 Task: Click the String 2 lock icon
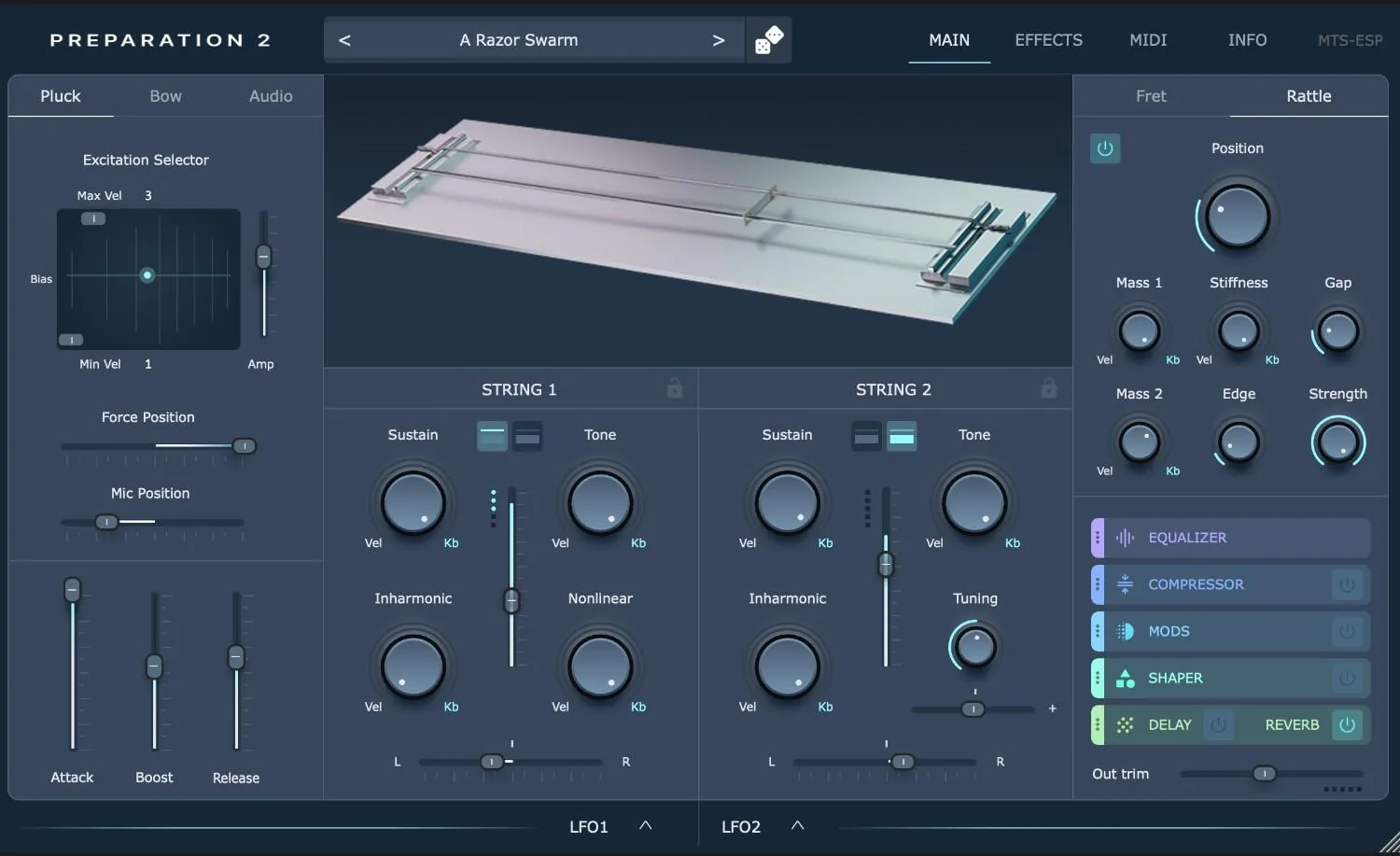(x=1049, y=389)
